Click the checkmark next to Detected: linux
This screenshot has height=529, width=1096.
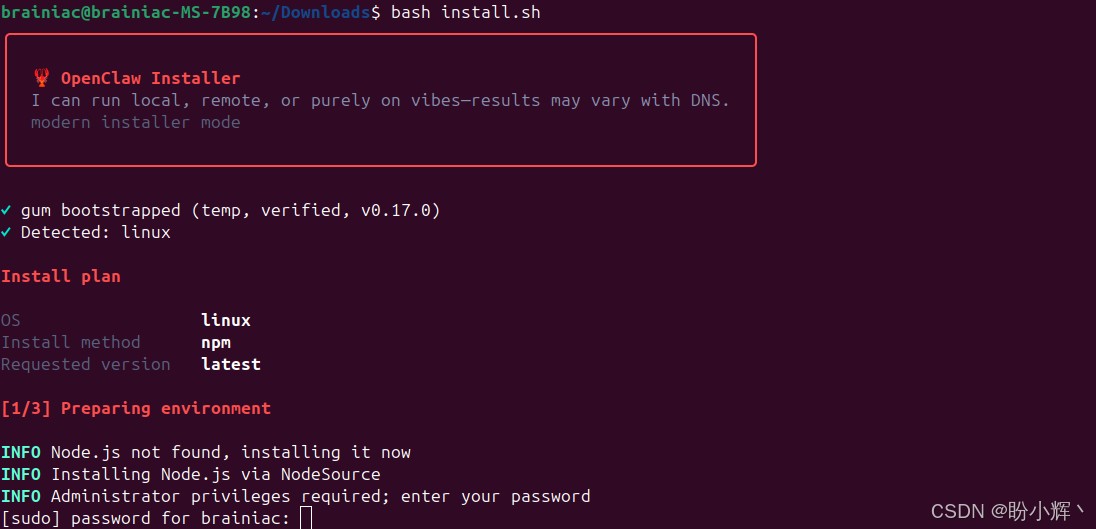[x=6, y=233]
